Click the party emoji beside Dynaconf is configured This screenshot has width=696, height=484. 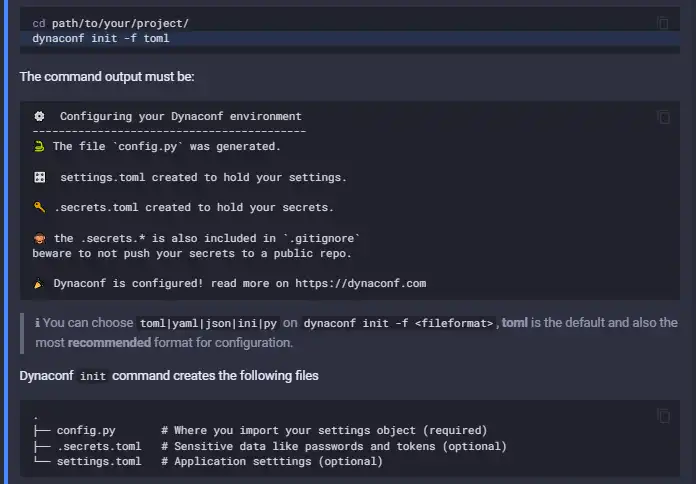pyautogui.click(x=39, y=283)
